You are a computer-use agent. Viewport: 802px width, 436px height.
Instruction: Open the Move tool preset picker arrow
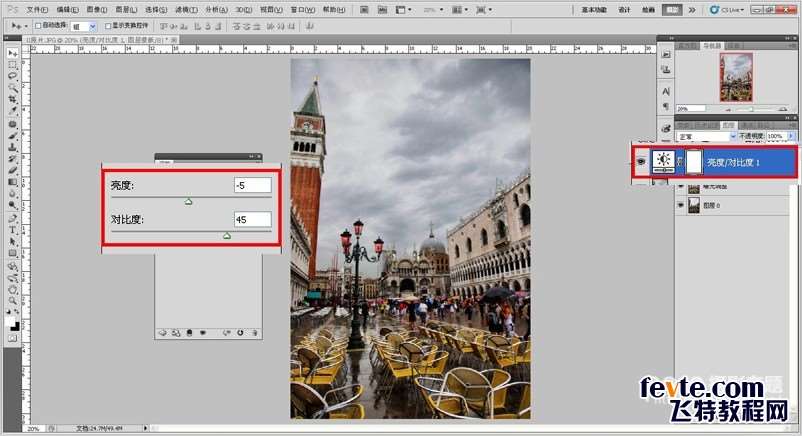point(26,26)
